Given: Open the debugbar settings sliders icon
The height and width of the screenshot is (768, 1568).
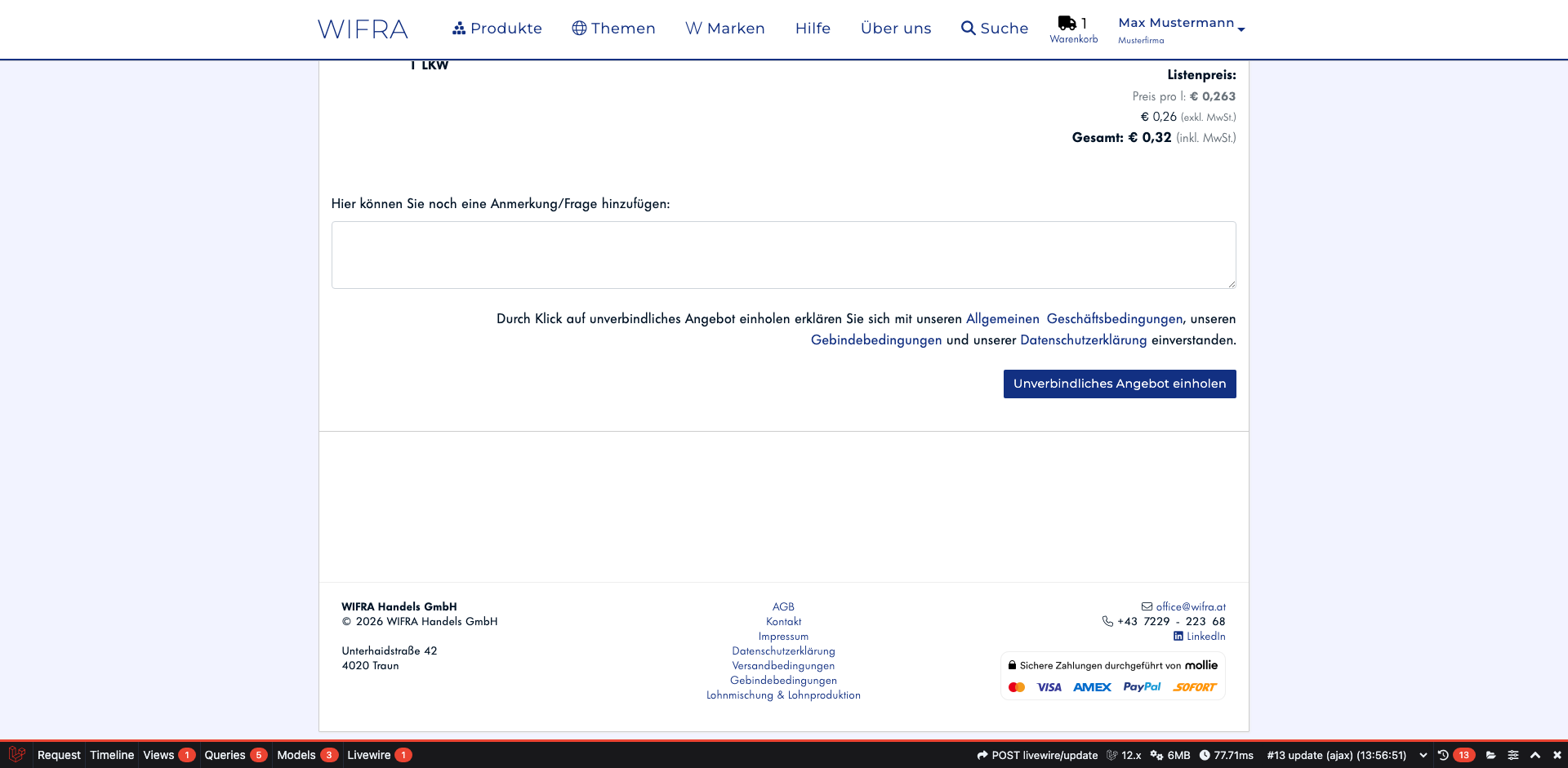Looking at the screenshot, I should (1512, 755).
